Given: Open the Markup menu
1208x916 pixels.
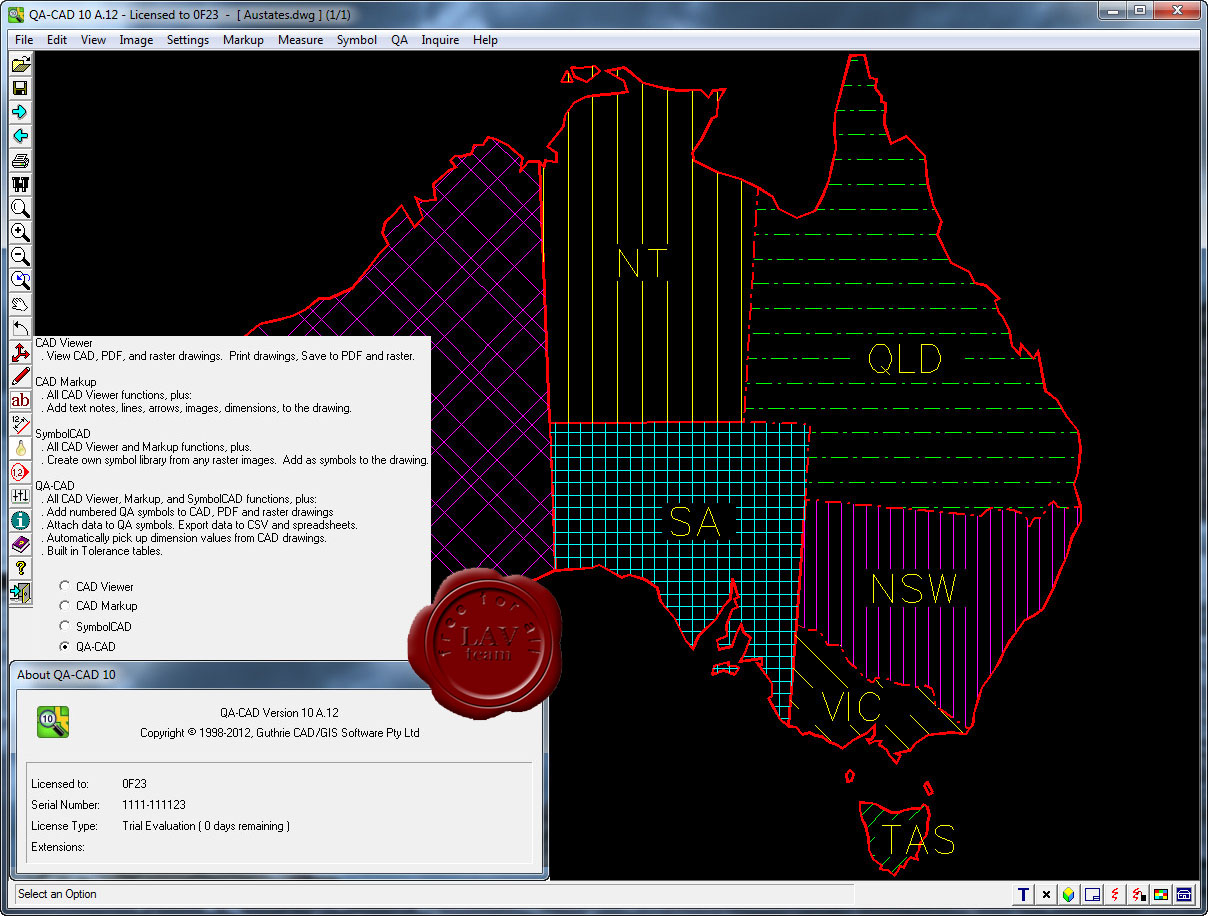Looking at the screenshot, I should [243, 40].
